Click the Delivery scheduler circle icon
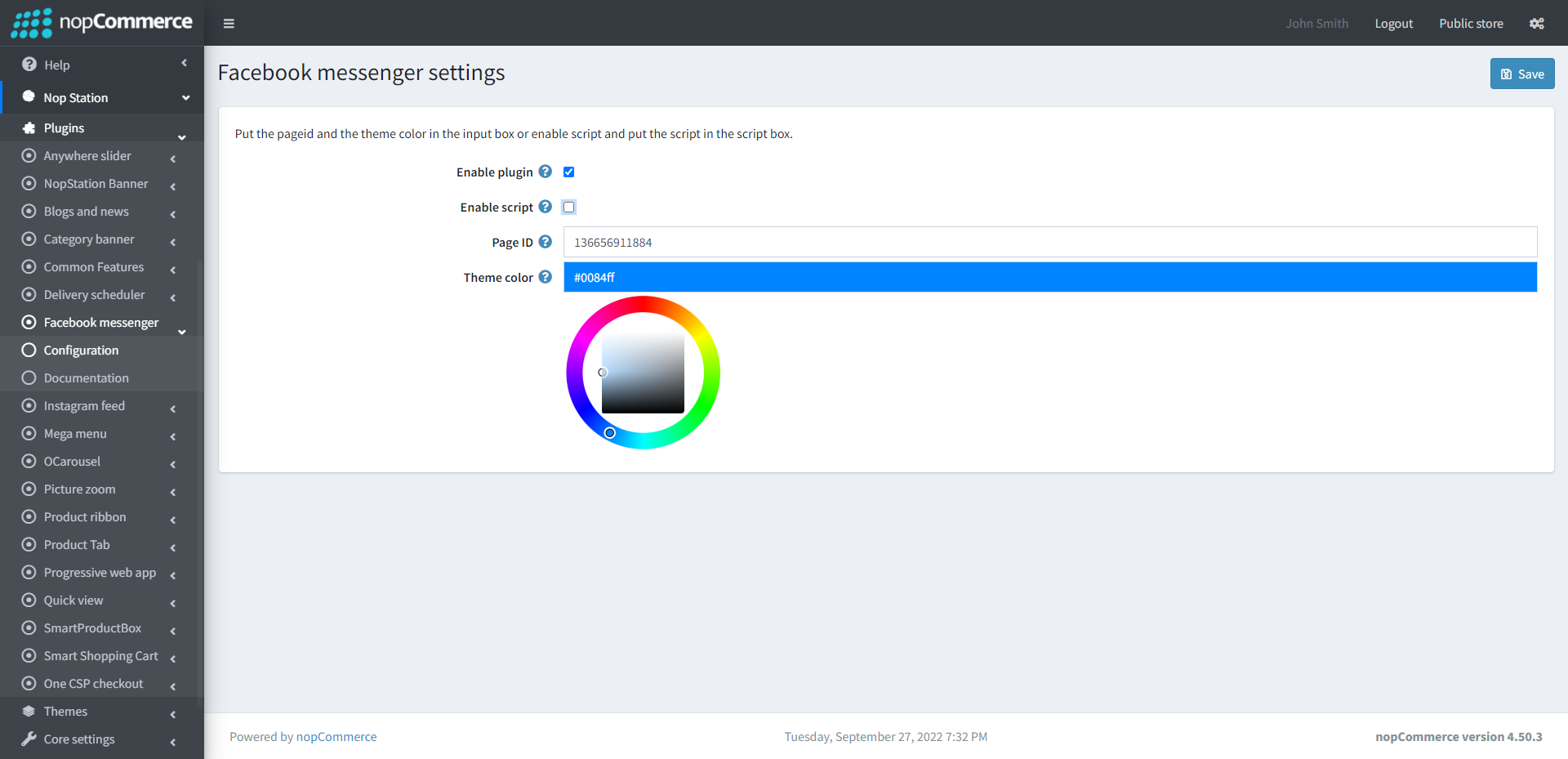The width and height of the screenshot is (1568, 759). [x=29, y=295]
